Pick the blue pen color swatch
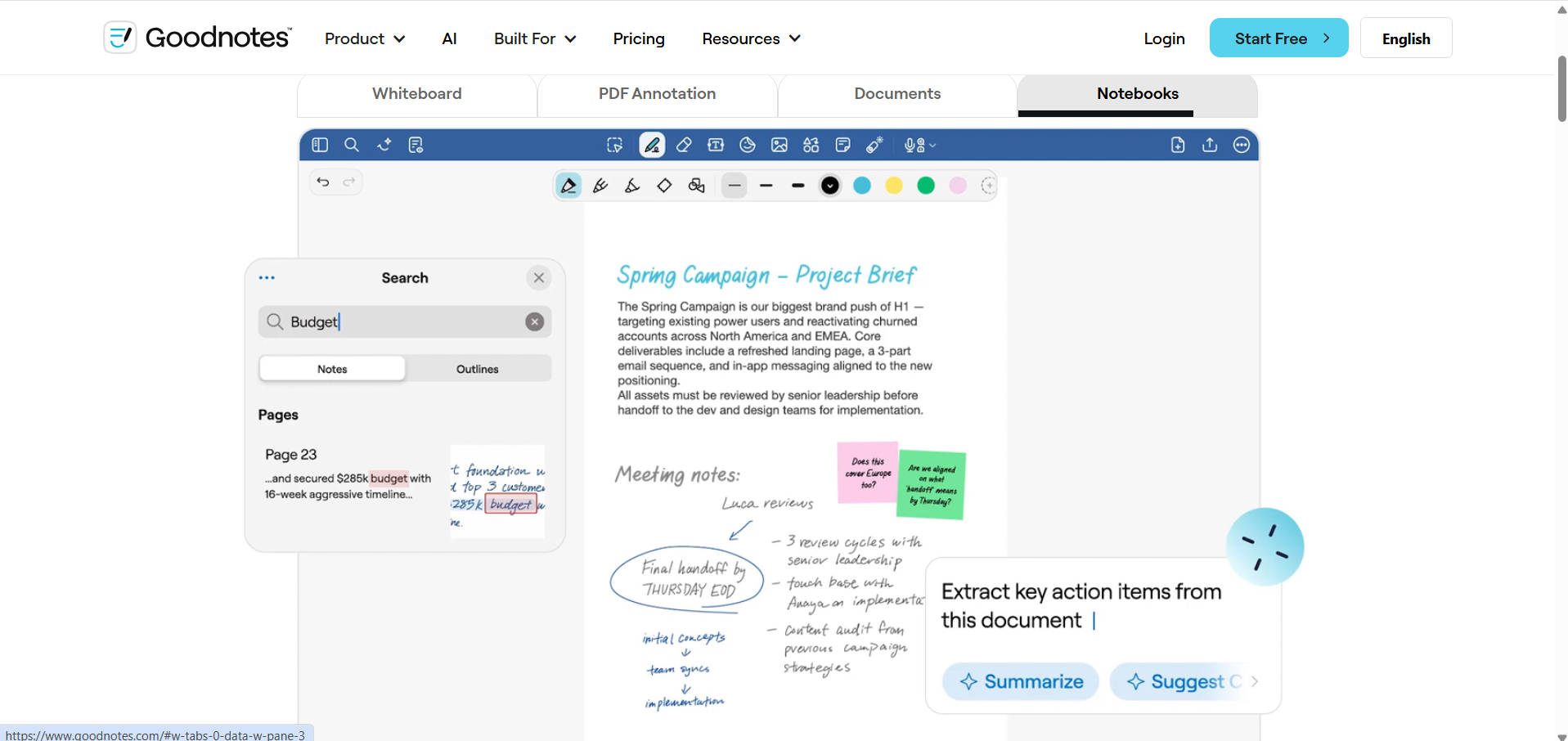Viewport: 1568px width, 741px height. (x=862, y=186)
